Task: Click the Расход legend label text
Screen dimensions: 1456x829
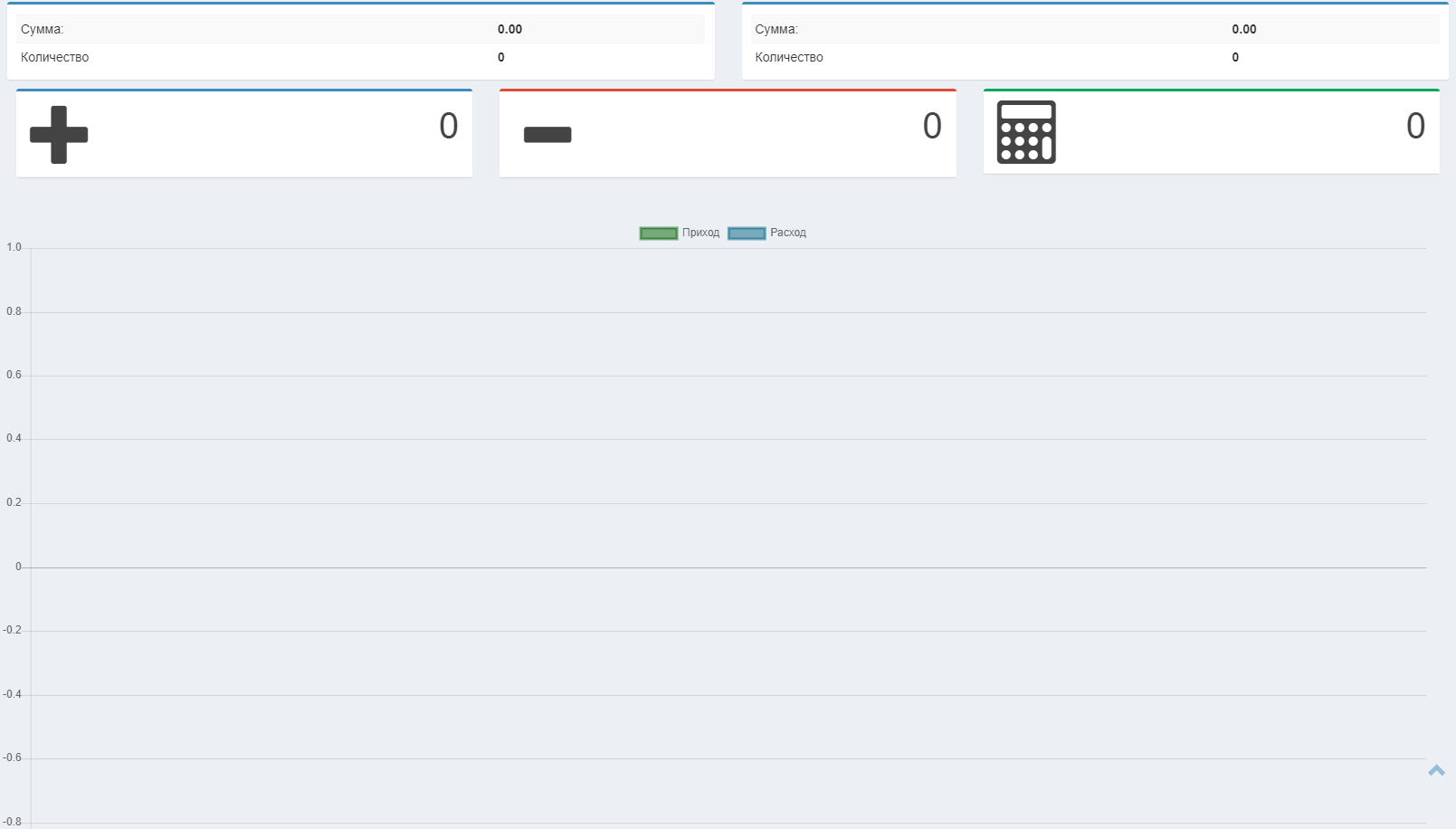Action: coord(787,233)
